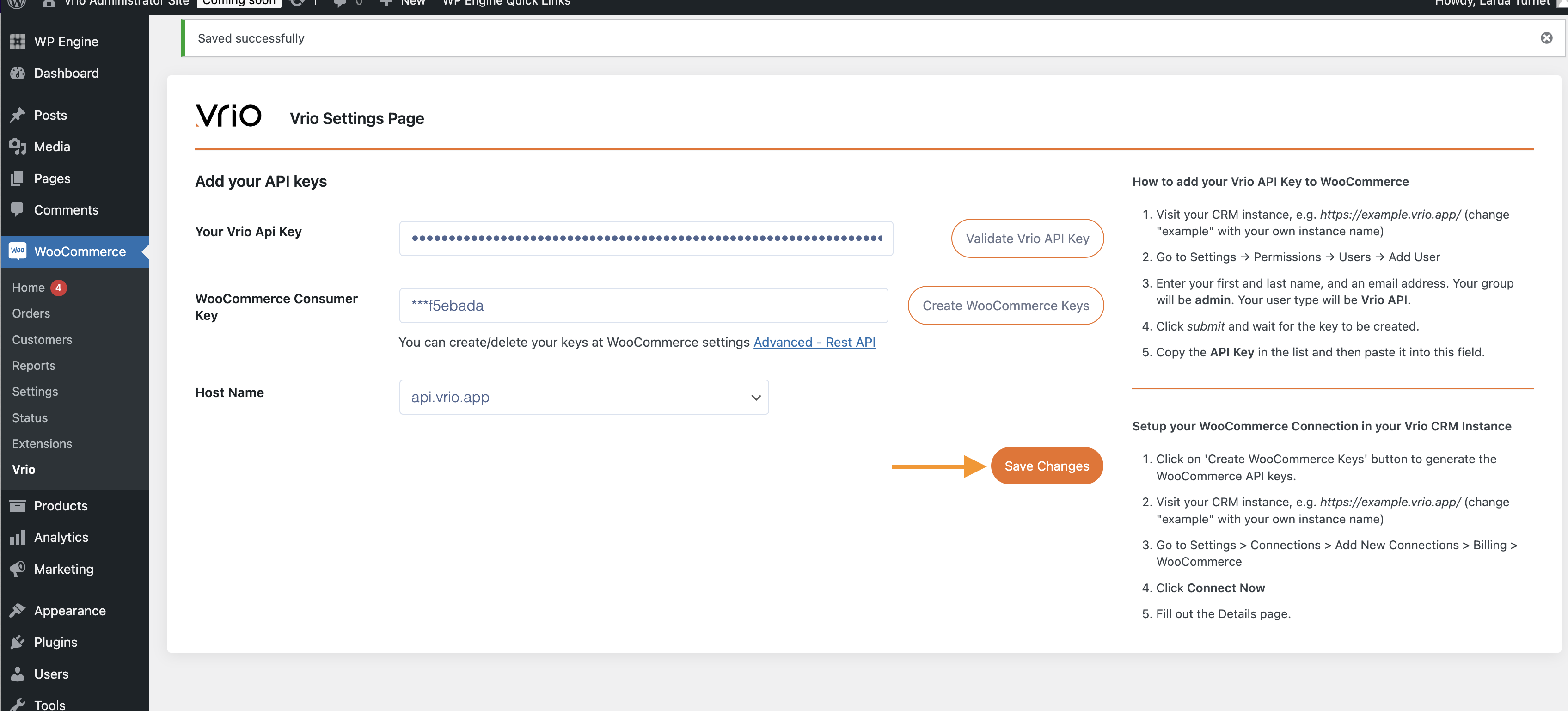Click the Plugins plug icon
This screenshot has height=711, width=1568.
[18, 642]
